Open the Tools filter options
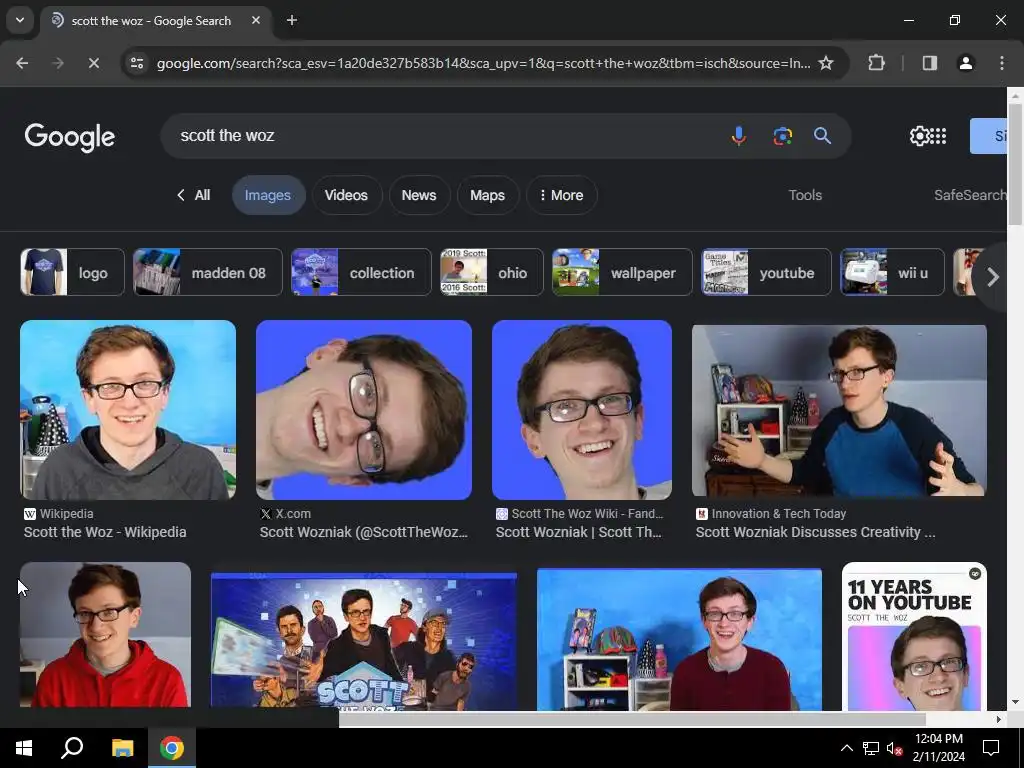This screenshot has width=1024, height=768. pyautogui.click(x=805, y=195)
